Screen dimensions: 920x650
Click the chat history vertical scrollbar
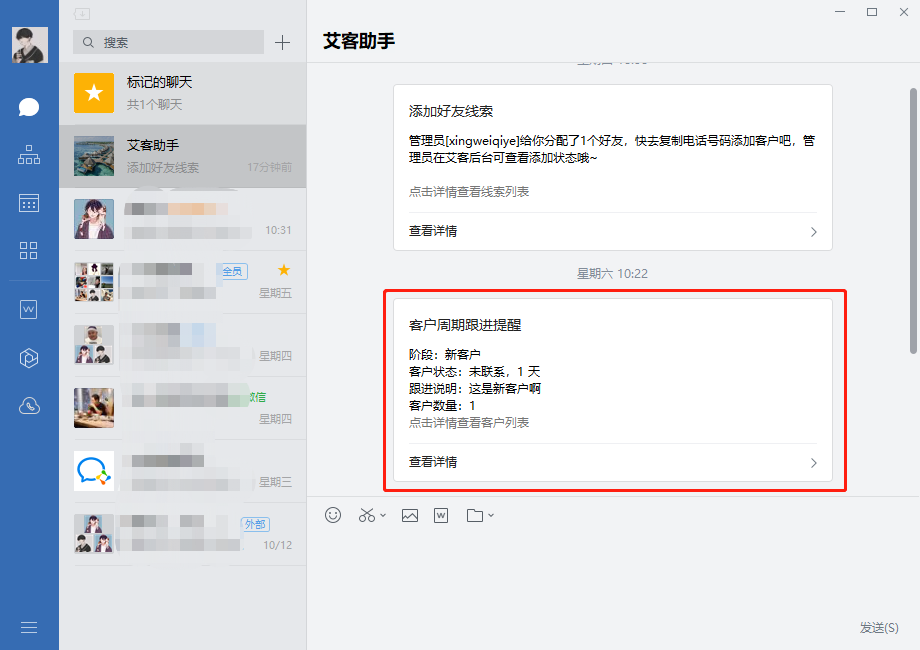point(912,220)
